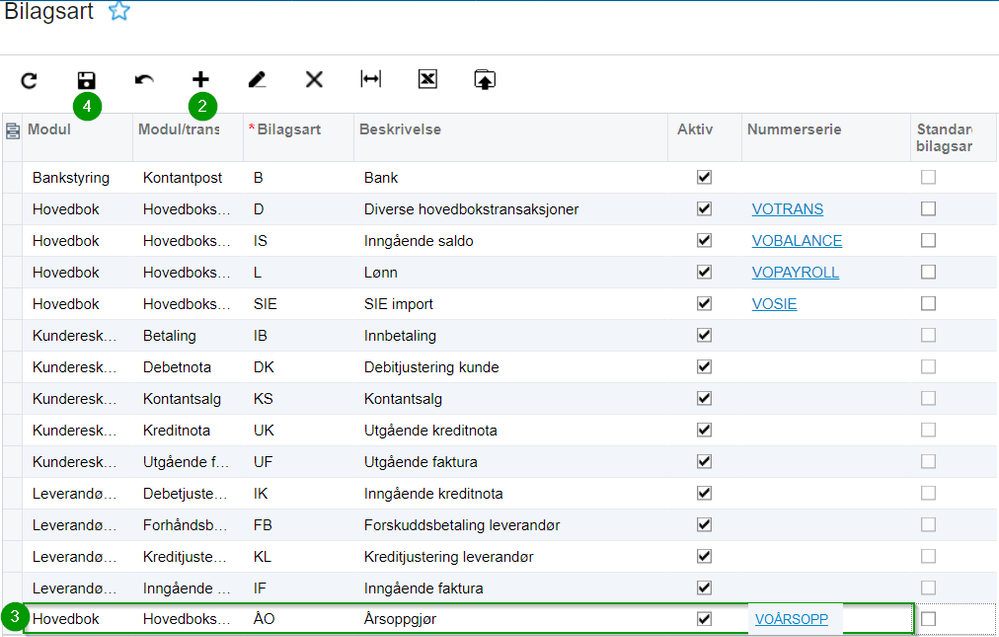Uncheck Aktiv checkbox for Bank row
This screenshot has height=637, width=999.
tap(705, 177)
